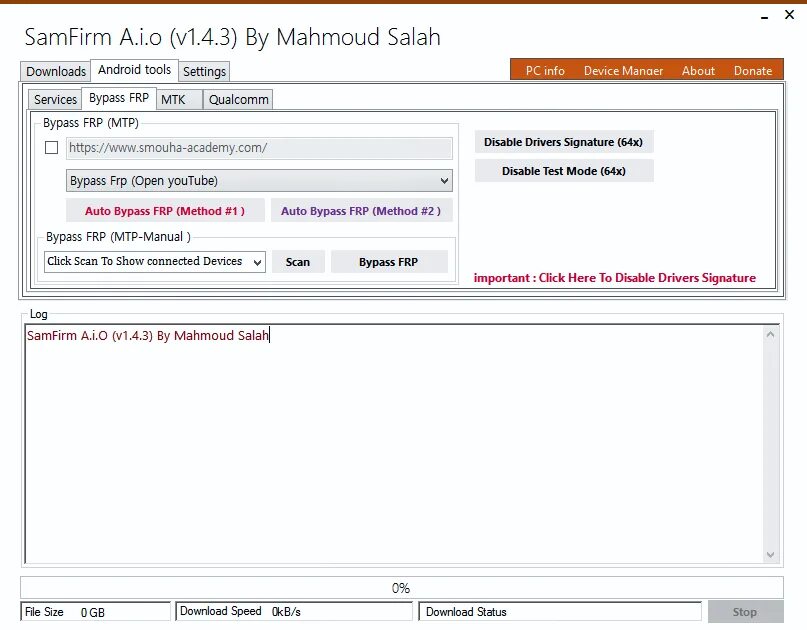
Task: Click inside the Log text area
Action: [394, 444]
